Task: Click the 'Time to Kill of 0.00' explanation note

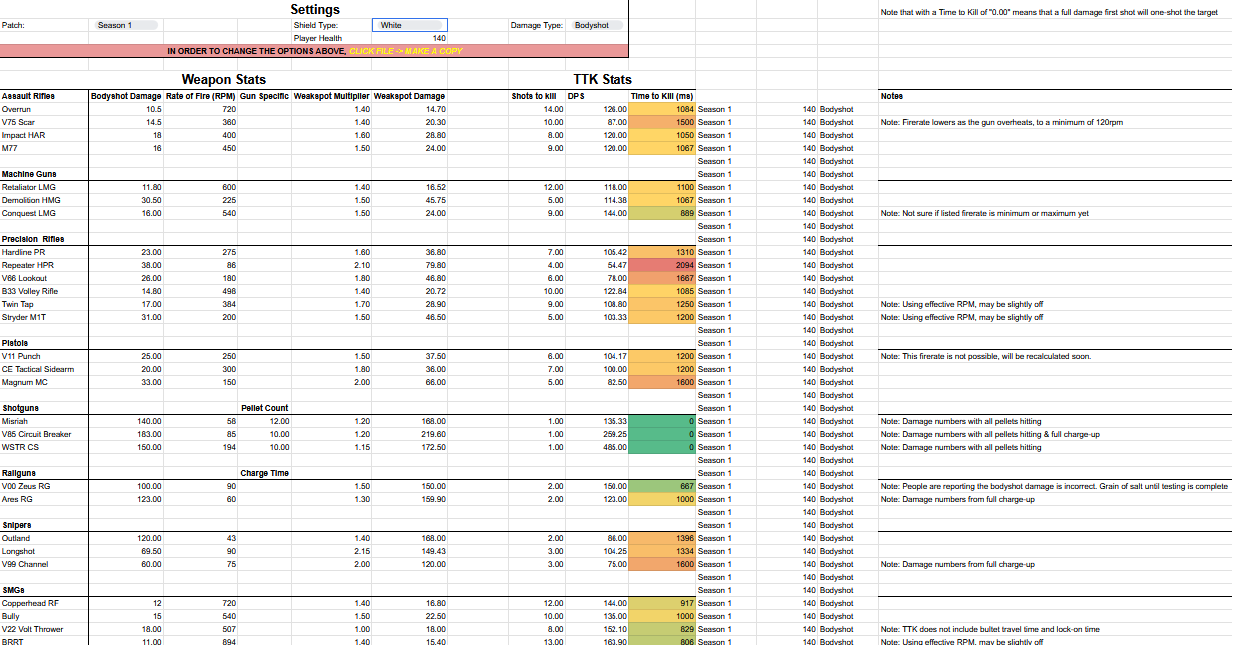Action: tap(1049, 12)
